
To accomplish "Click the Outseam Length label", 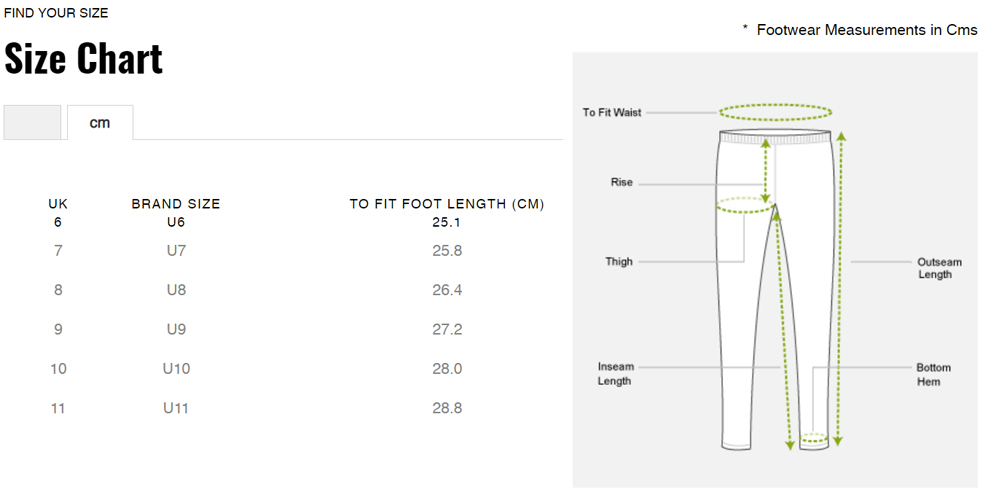I will click(x=938, y=268).
